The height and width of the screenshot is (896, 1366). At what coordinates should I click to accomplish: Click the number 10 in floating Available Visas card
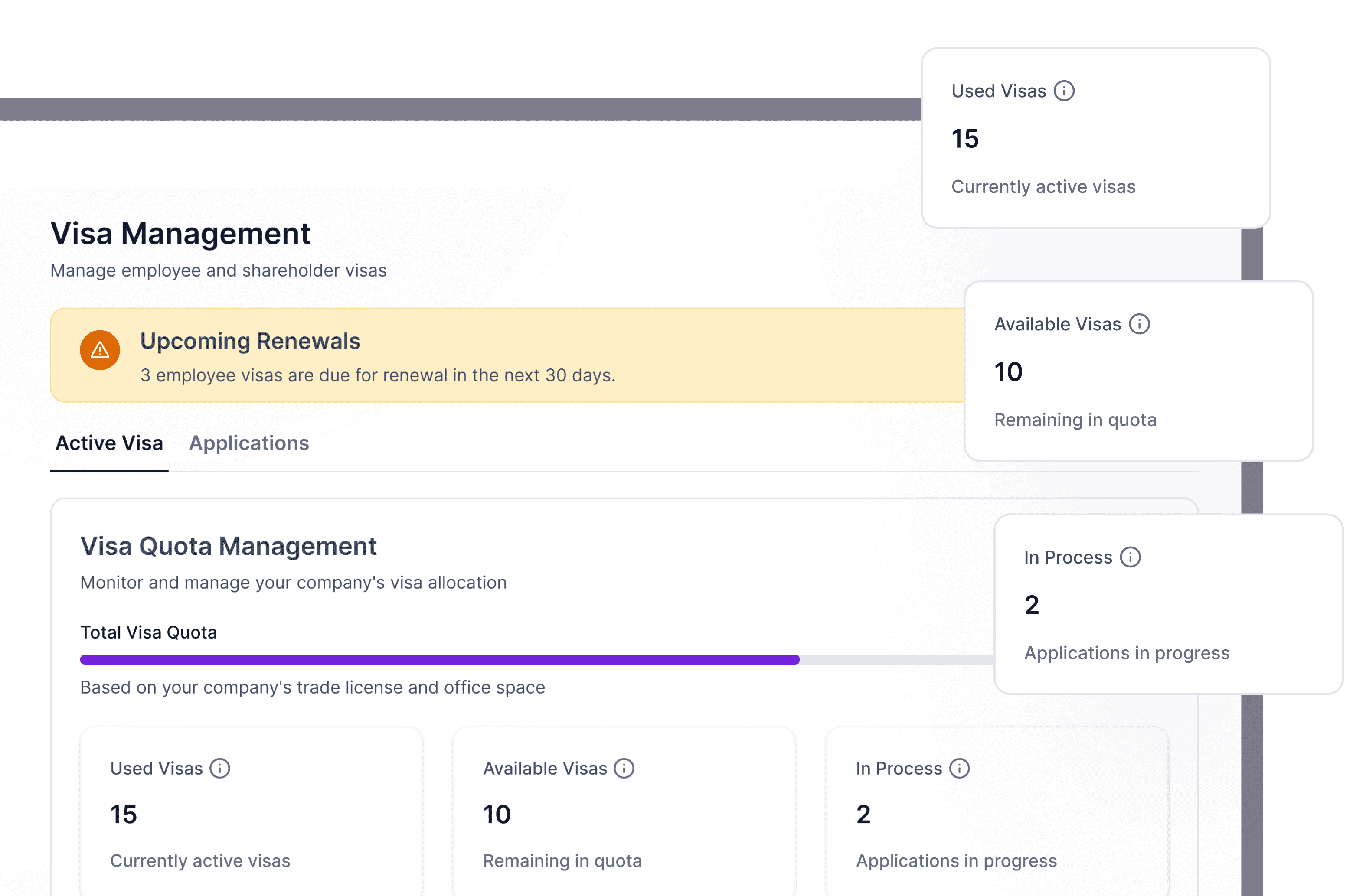1008,372
